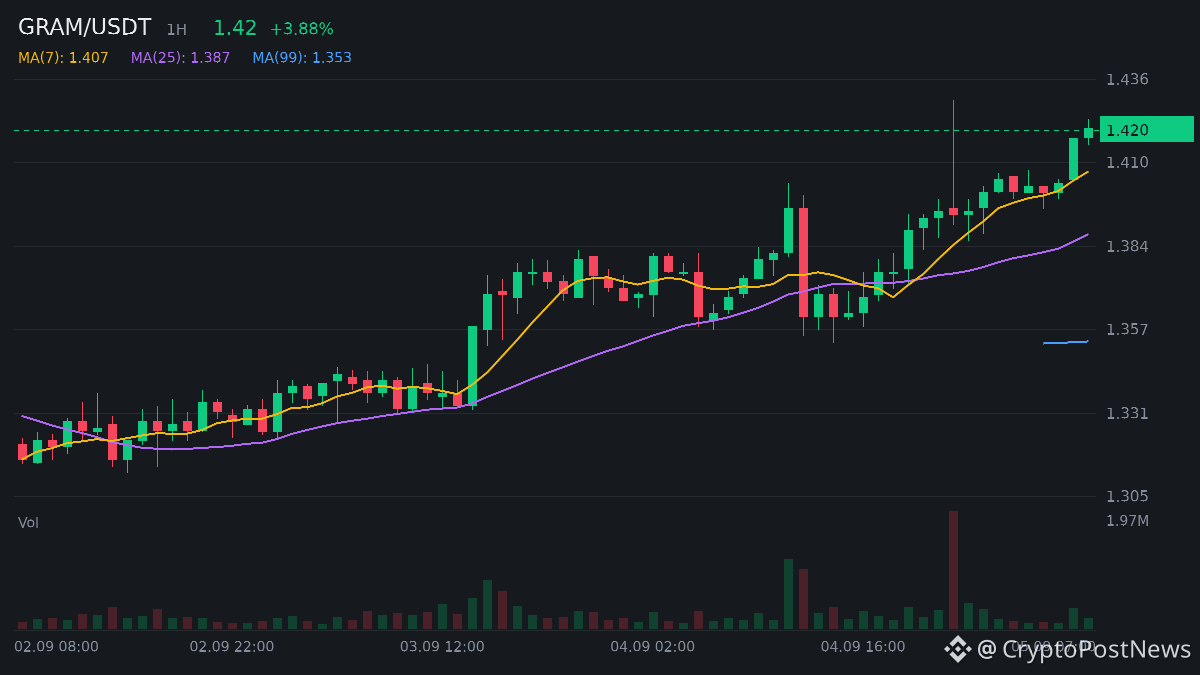Switch the 1H timeframe label
Viewport: 1200px width, 675px height.
point(176,30)
